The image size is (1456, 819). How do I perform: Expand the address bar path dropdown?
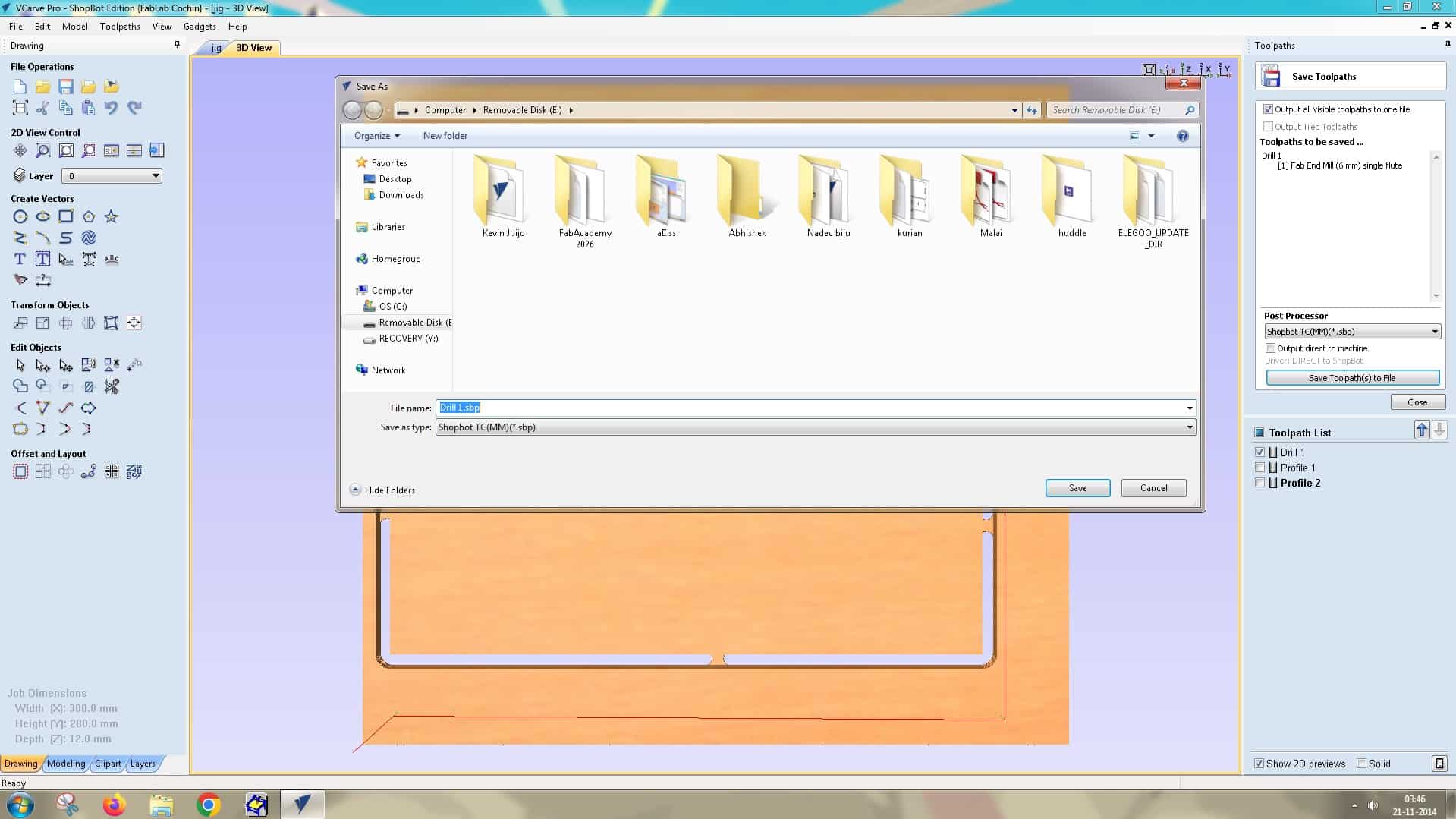(1014, 110)
